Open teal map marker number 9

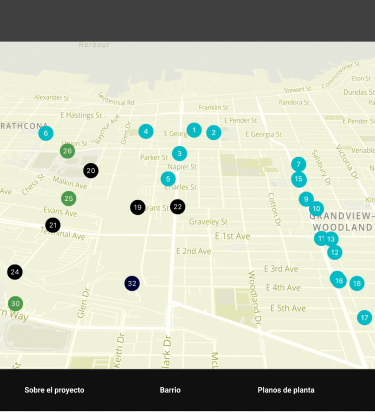click(x=306, y=199)
